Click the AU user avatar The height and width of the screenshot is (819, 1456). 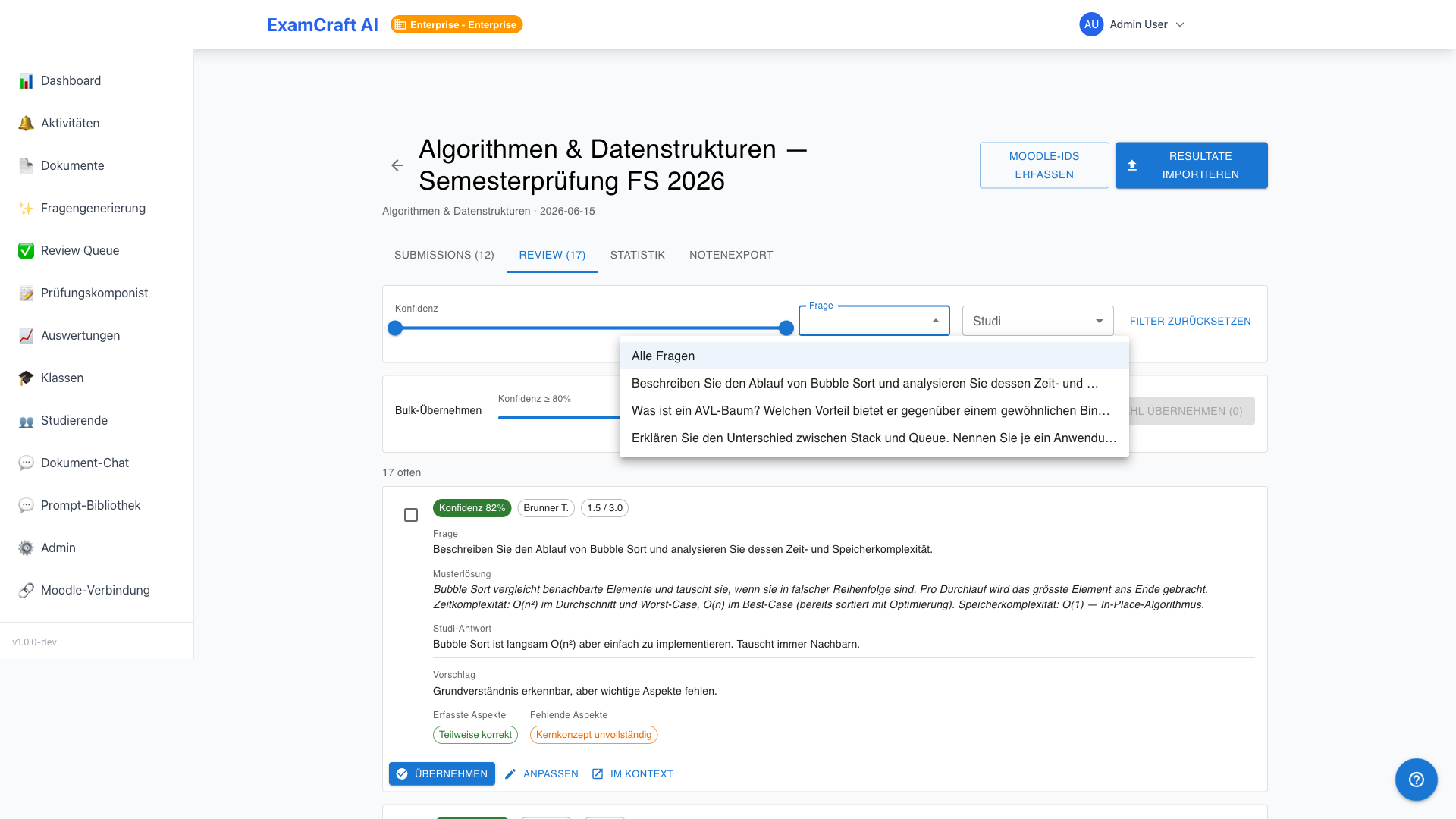tap(1091, 24)
